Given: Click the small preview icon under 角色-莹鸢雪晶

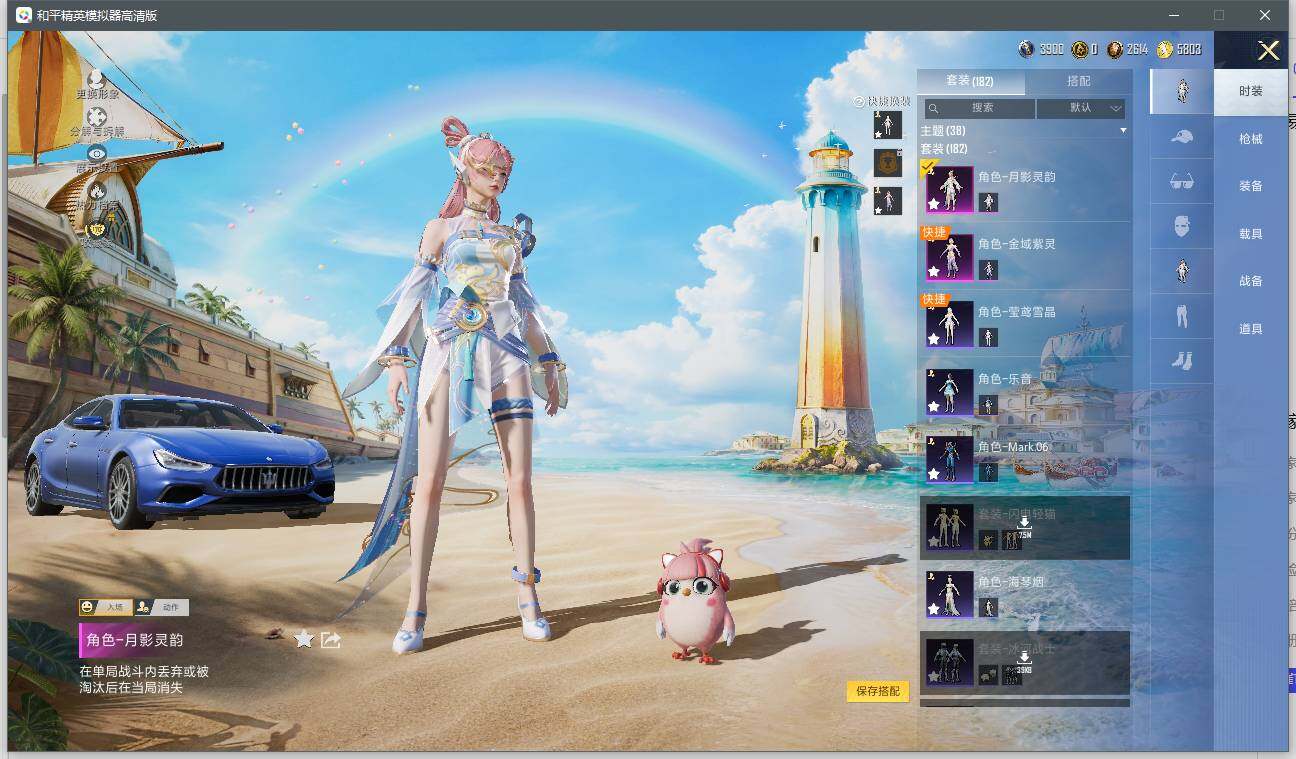Looking at the screenshot, I should [988, 337].
